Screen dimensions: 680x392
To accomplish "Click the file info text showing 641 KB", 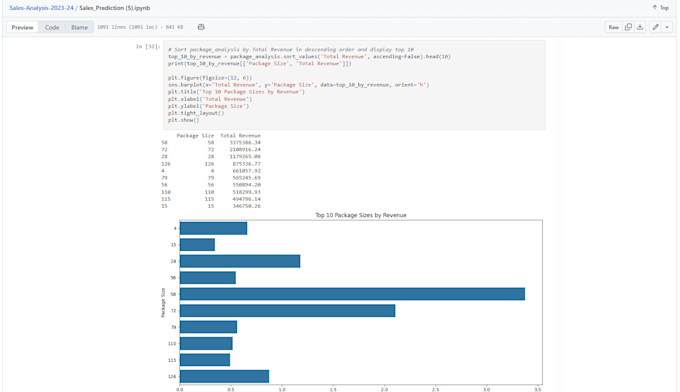I will coord(140,27).
